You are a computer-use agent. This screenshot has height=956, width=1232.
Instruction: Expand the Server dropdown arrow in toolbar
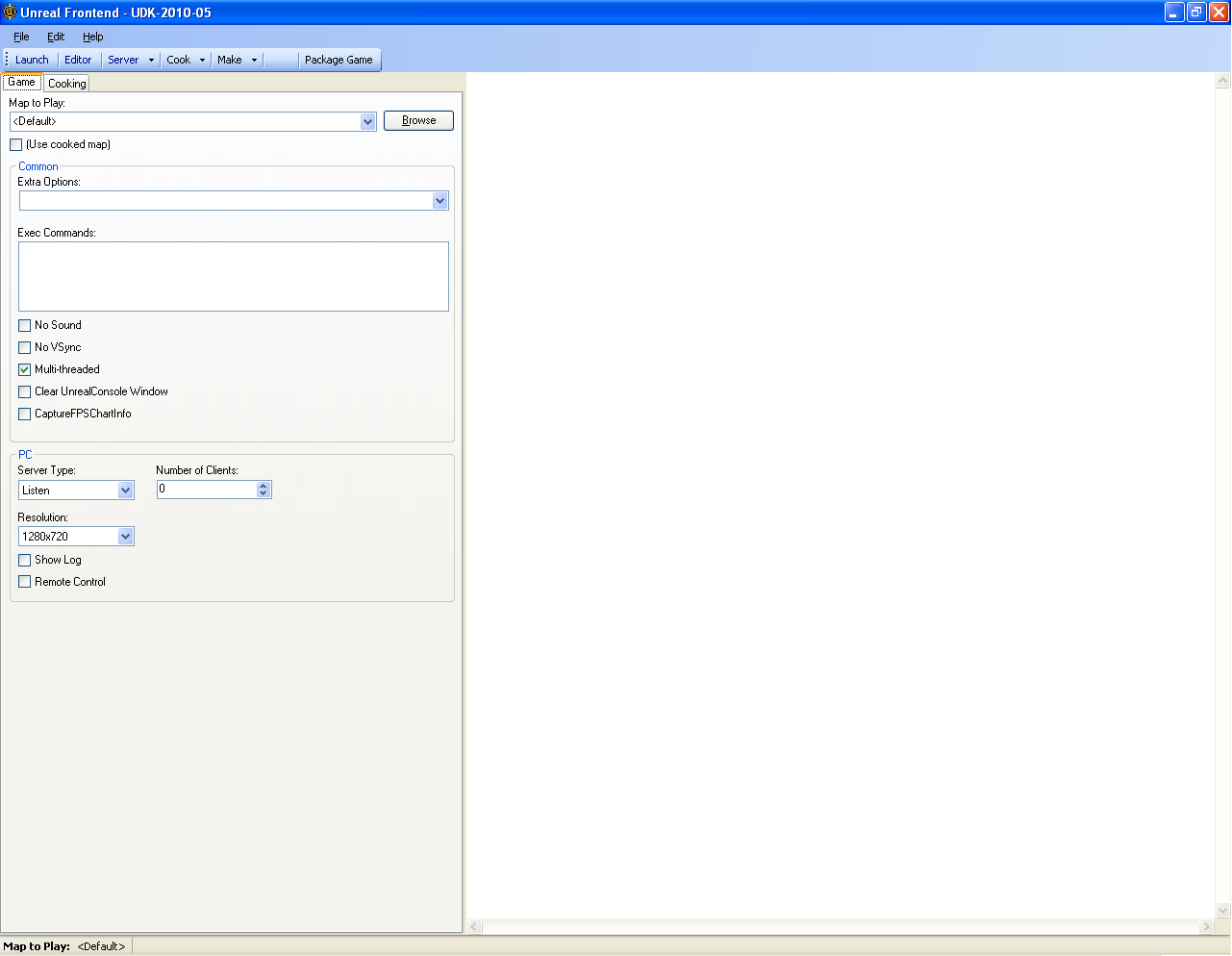151,60
